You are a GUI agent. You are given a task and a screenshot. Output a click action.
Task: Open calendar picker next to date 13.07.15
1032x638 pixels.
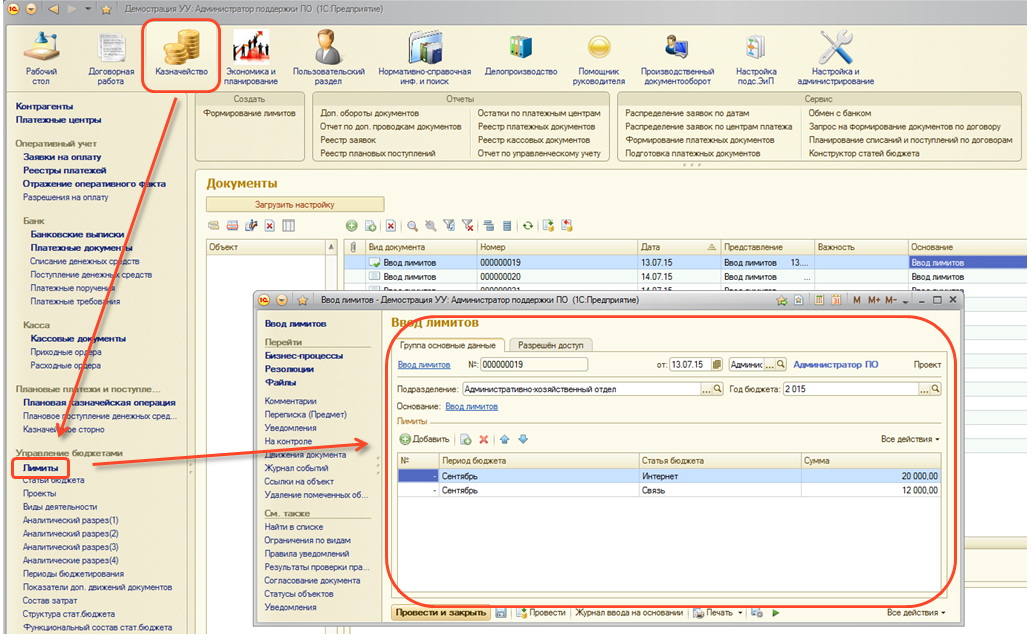(x=716, y=365)
